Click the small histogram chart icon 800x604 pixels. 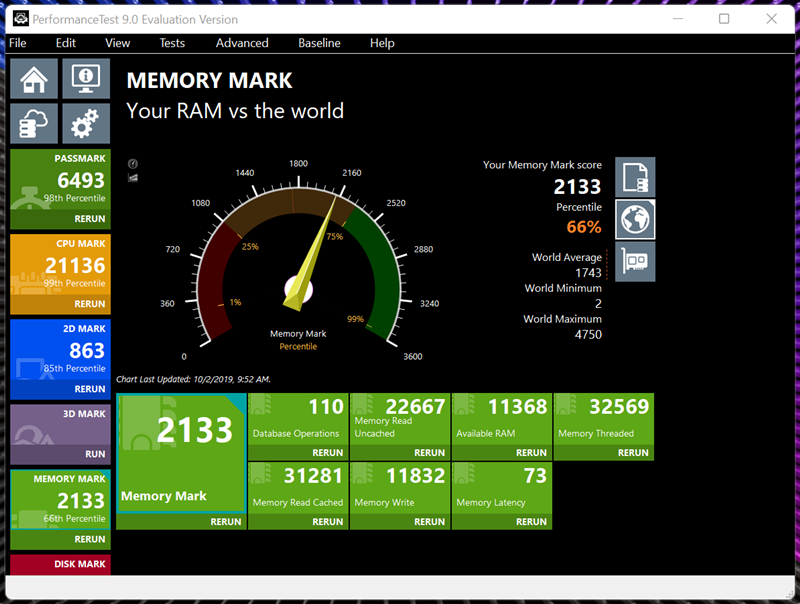(x=133, y=178)
